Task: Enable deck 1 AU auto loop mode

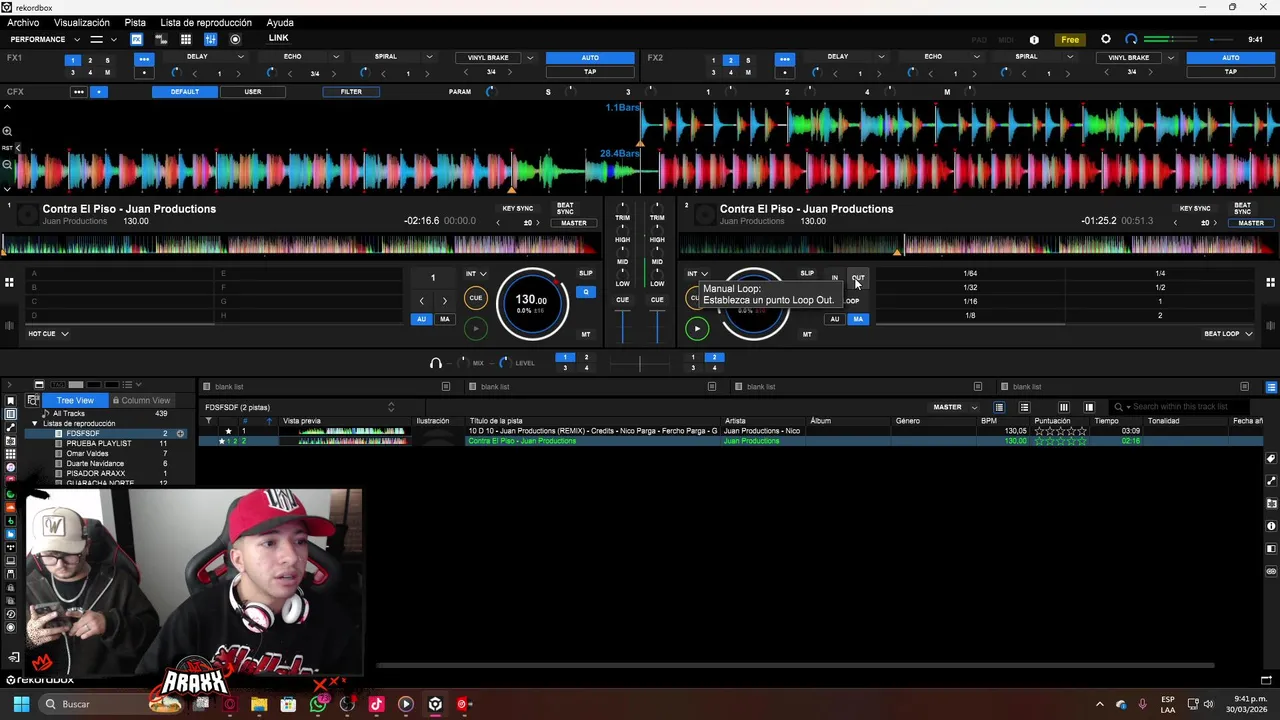Action: pos(421,319)
